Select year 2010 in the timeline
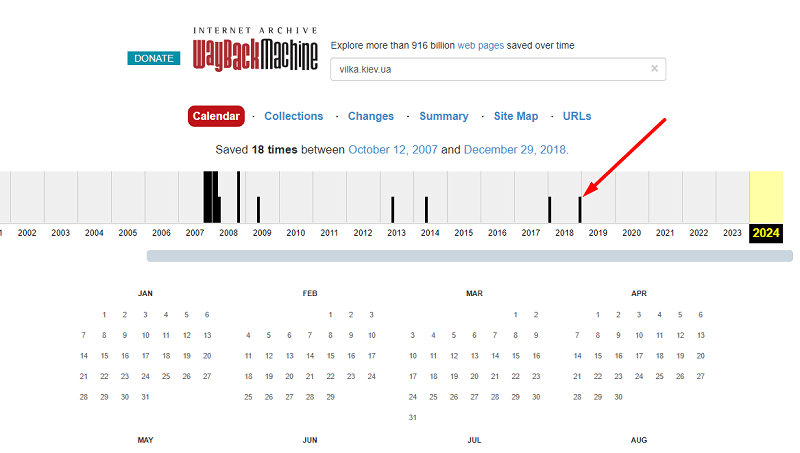800x453 pixels. tap(295, 233)
